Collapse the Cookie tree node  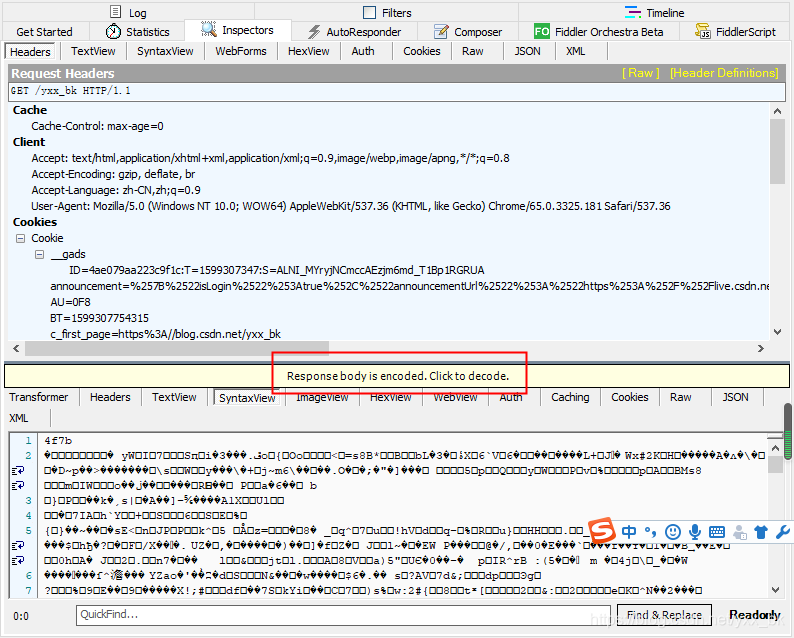[x=20, y=238]
